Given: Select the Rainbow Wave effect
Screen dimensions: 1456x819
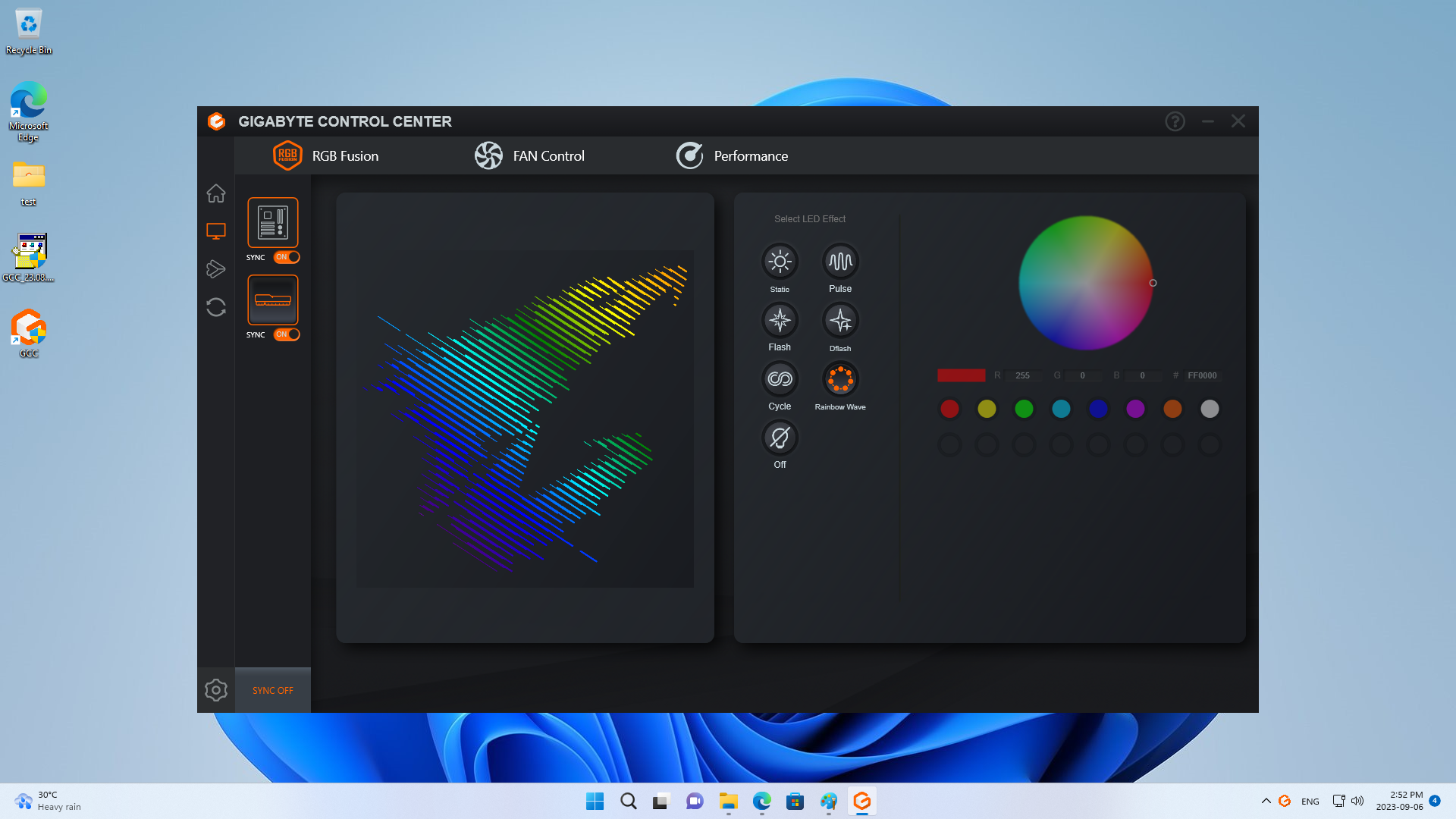Looking at the screenshot, I should coord(840,379).
